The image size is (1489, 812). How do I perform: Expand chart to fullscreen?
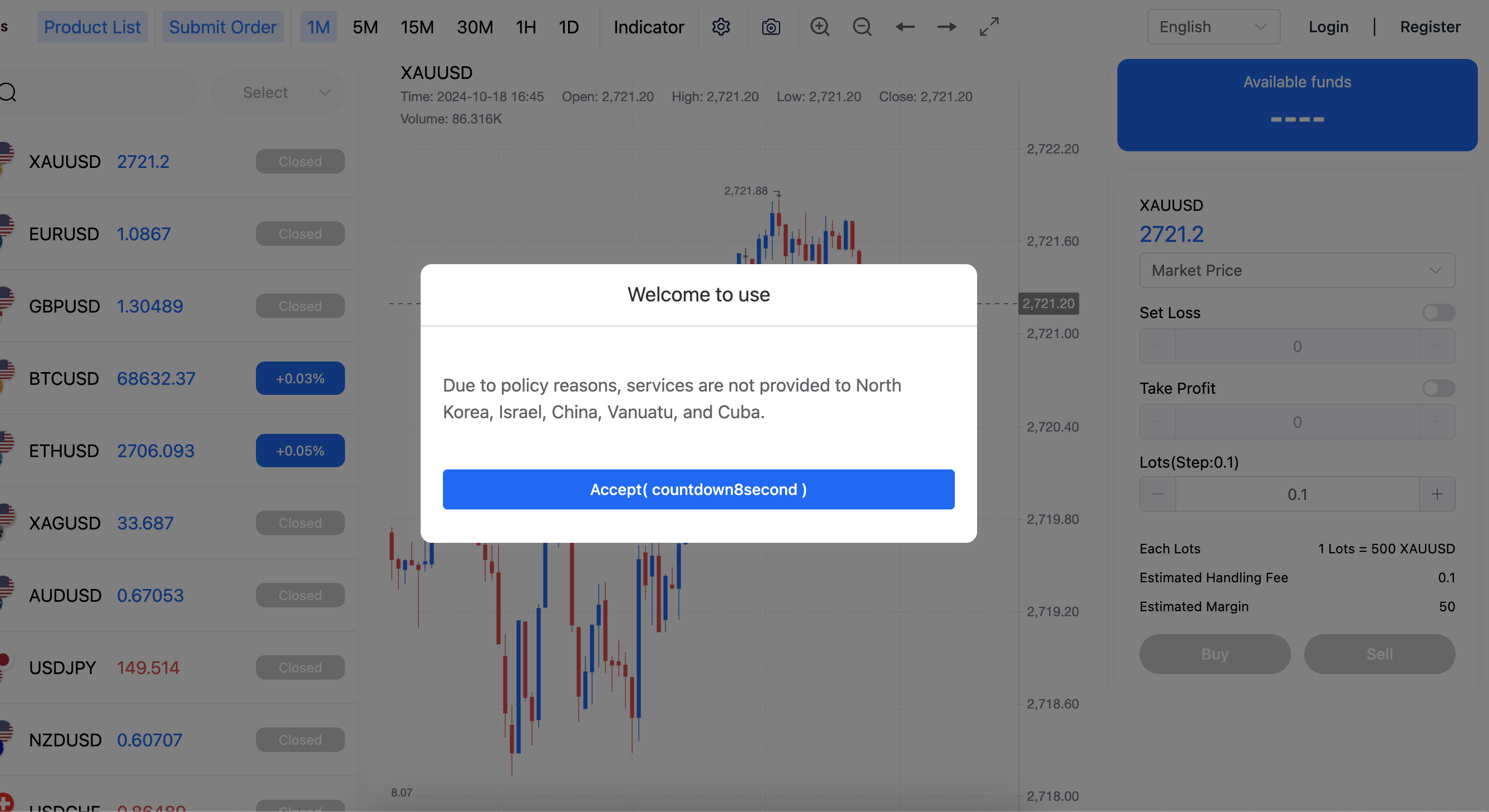point(989,27)
